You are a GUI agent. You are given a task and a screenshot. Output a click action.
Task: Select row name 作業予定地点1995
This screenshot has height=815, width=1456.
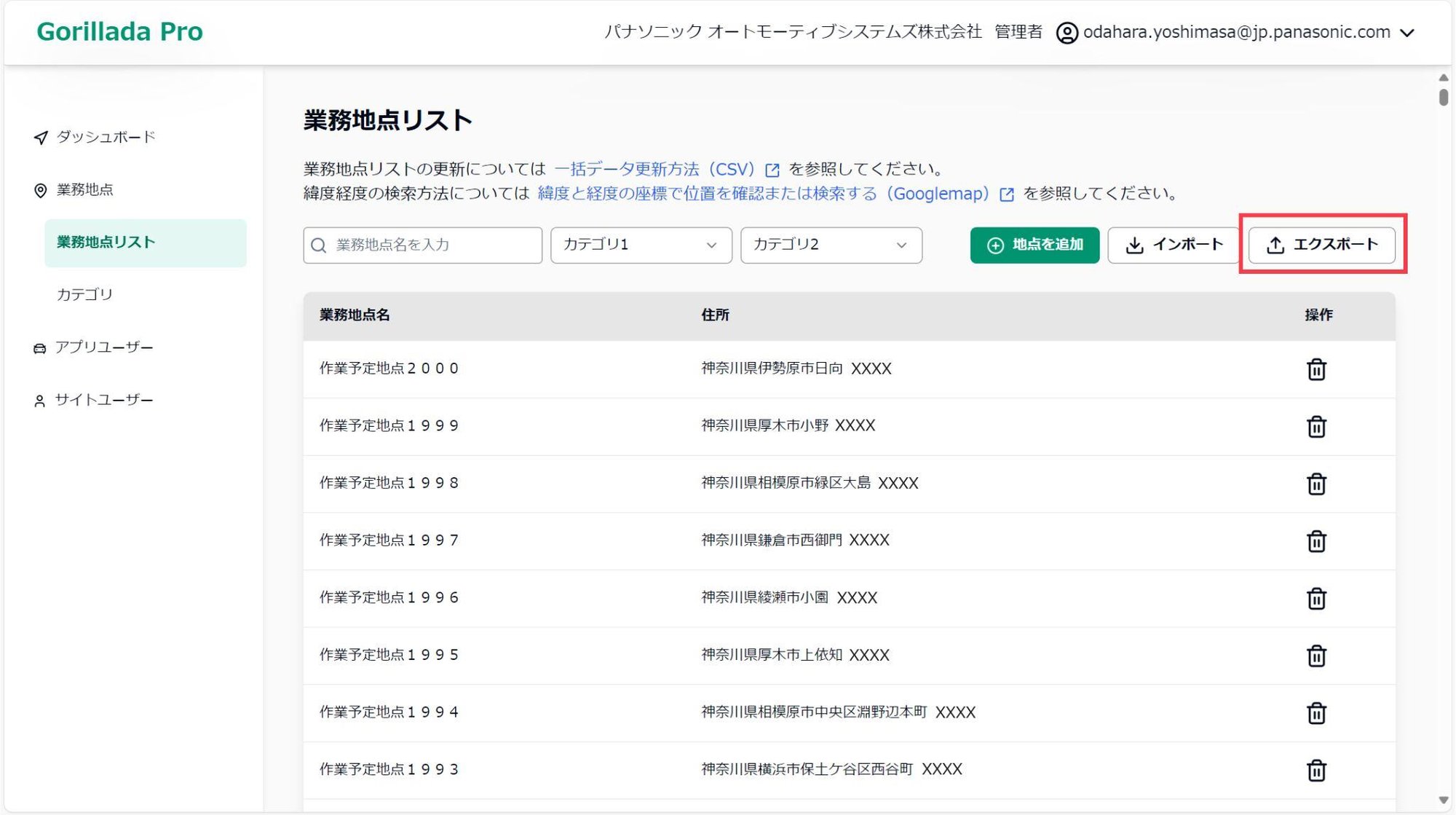389,655
